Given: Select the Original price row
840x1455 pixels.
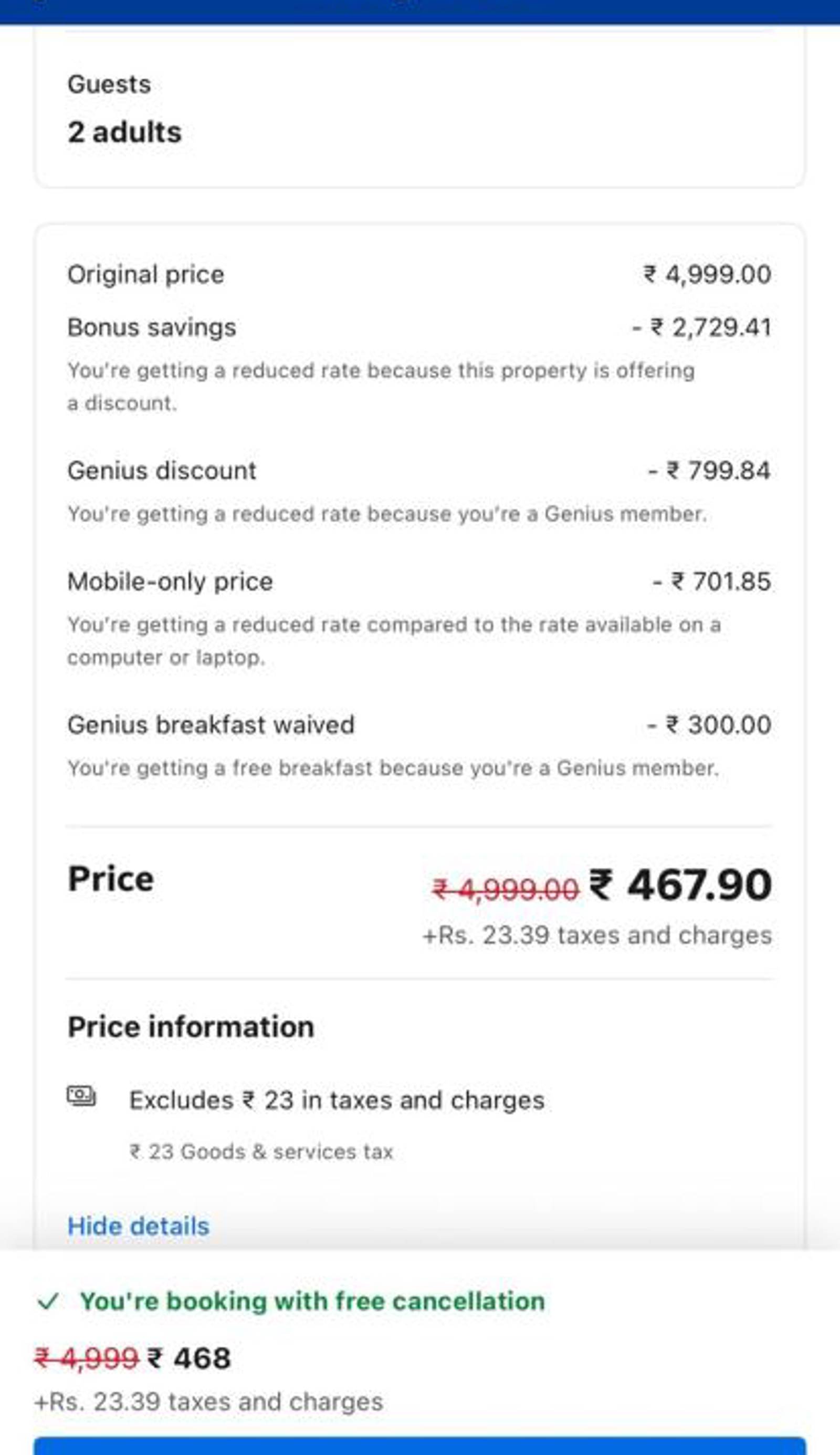Looking at the screenshot, I should pos(419,274).
